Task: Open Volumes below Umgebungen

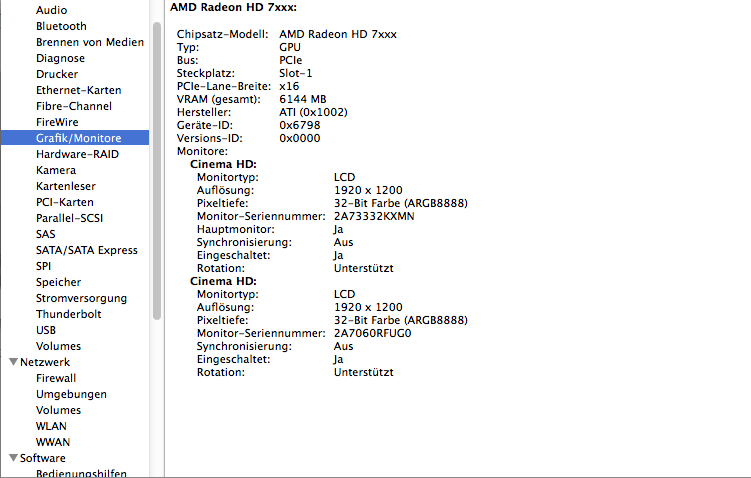Action: click(x=58, y=410)
